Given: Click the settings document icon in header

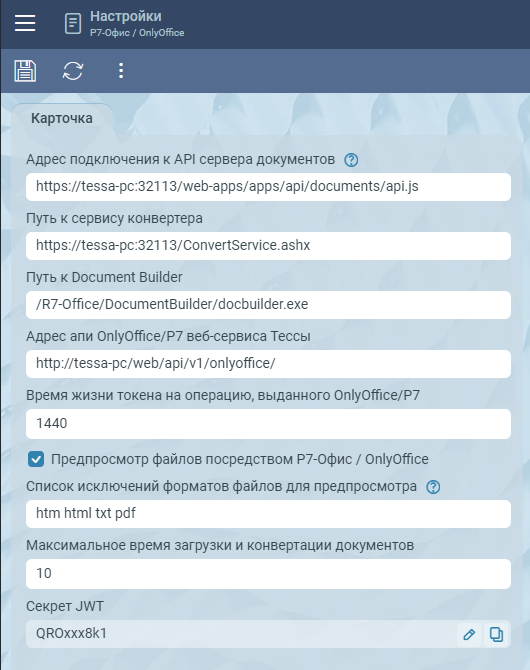Looking at the screenshot, I should [73, 24].
